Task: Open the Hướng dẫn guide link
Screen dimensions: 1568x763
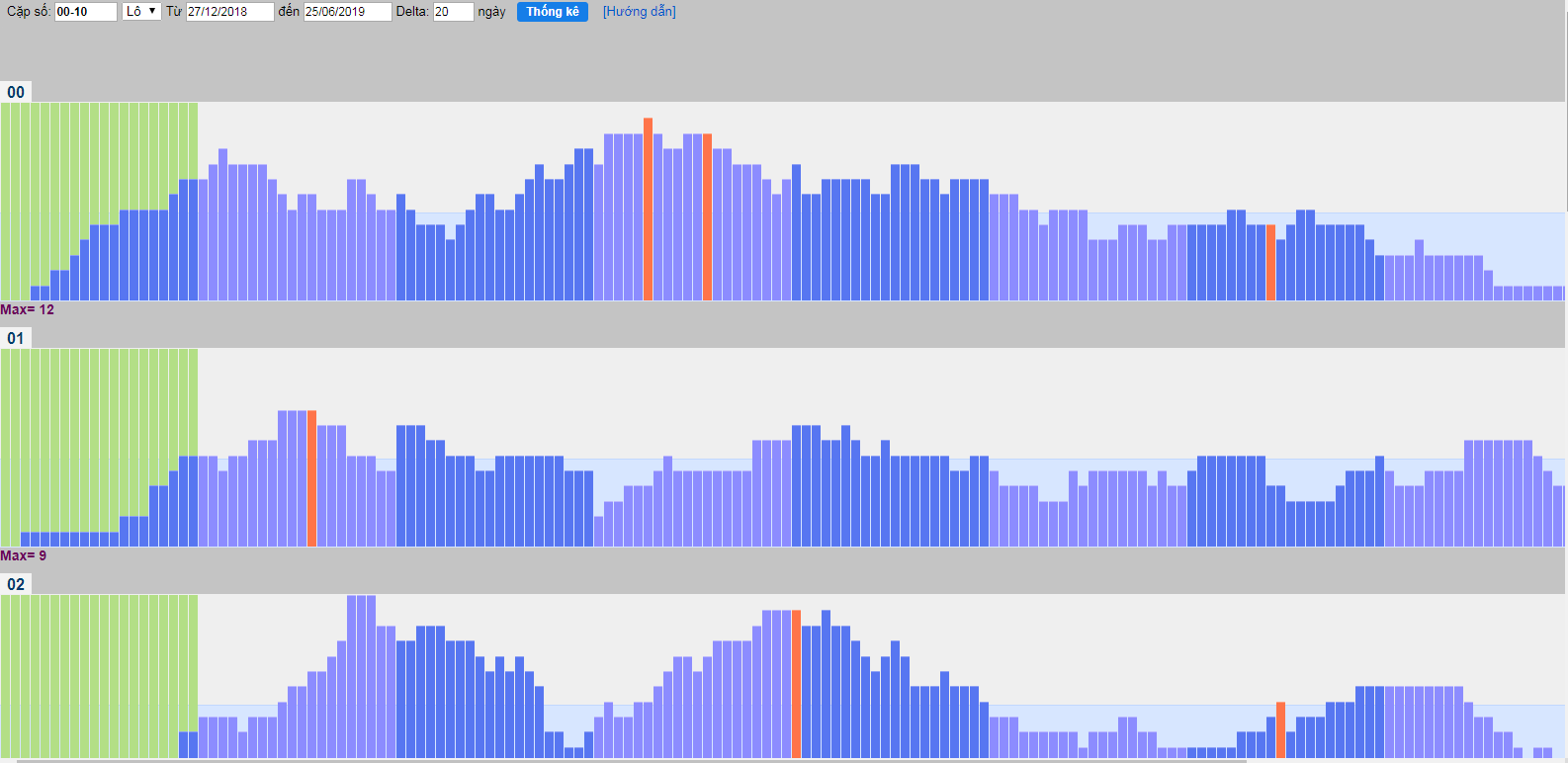Action: [x=639, y=12]
